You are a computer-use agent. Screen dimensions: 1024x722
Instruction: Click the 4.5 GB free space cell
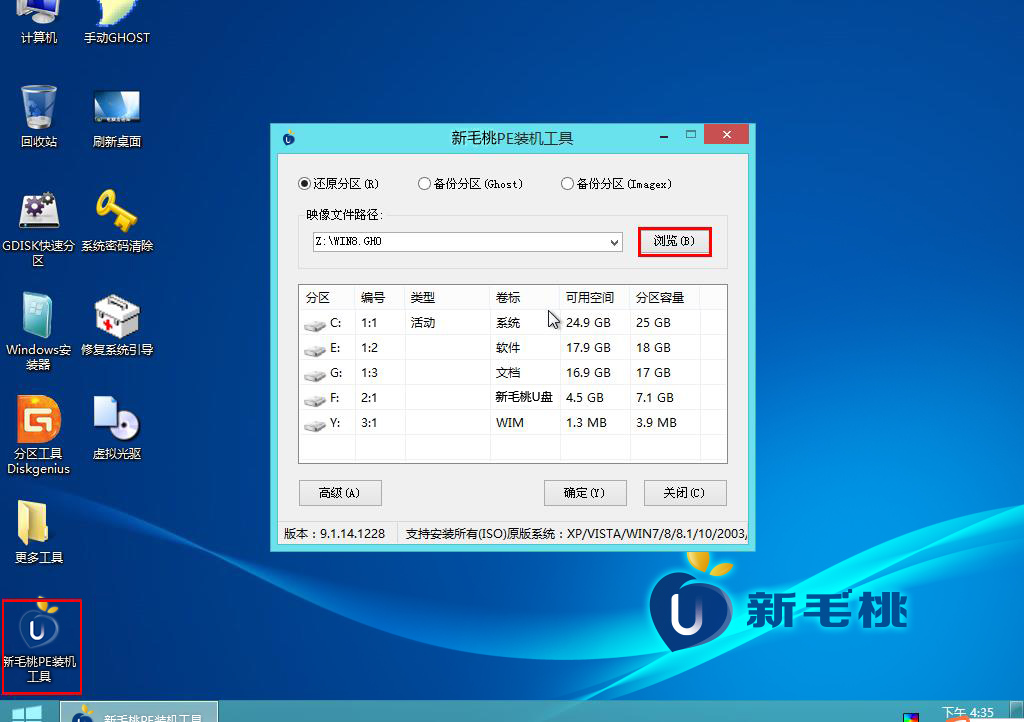tap(584, 398)
